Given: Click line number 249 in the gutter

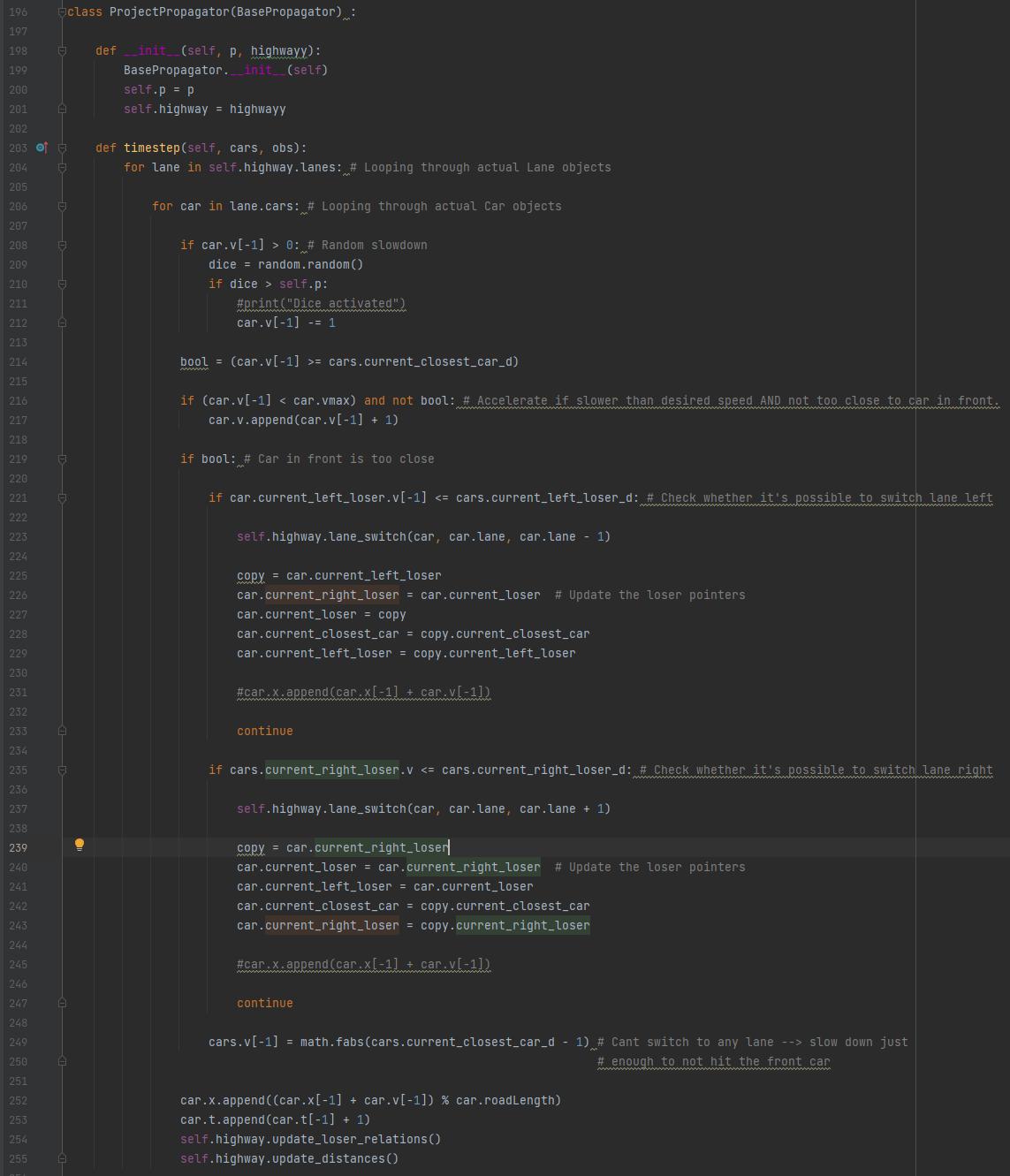Looking at the screenshot, I should 19,1043.
